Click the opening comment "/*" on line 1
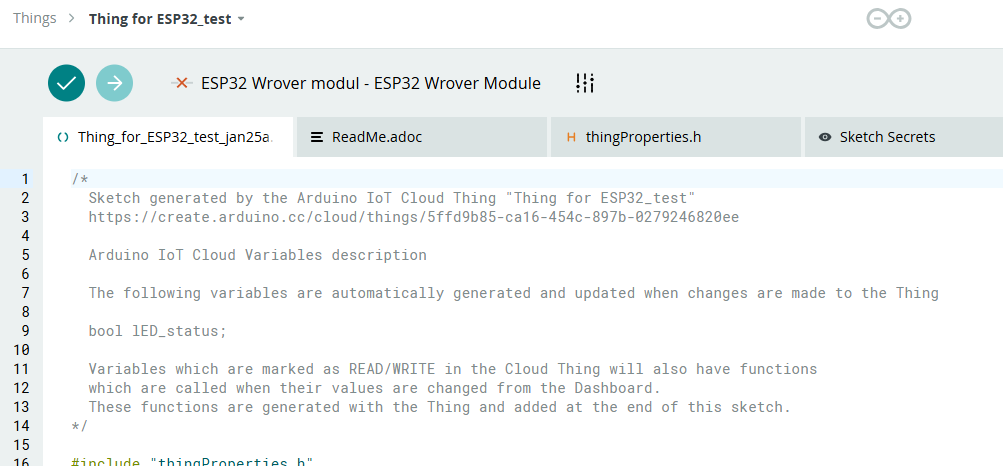Viewport: 1003px width, 466px height. (80, 179)
